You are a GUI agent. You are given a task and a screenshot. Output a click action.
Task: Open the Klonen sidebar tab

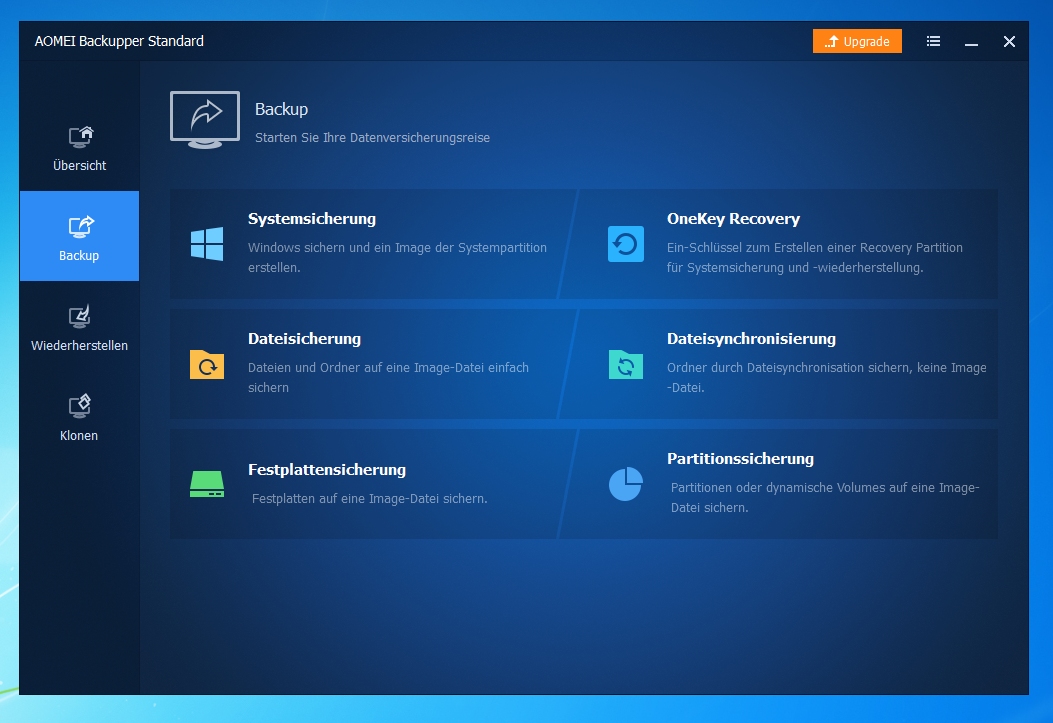(x=79, y=416)
